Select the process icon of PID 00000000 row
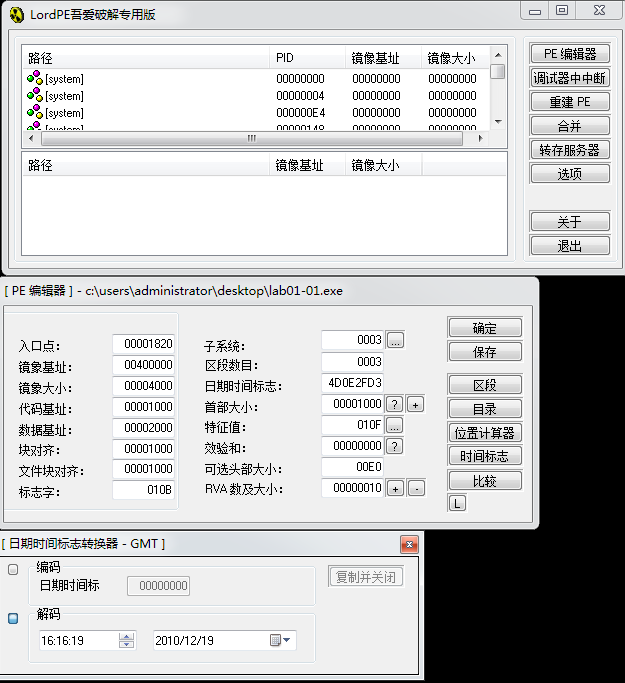Viewport: 625px width, 683px height. pyautogui.click(x=35, y=78)
